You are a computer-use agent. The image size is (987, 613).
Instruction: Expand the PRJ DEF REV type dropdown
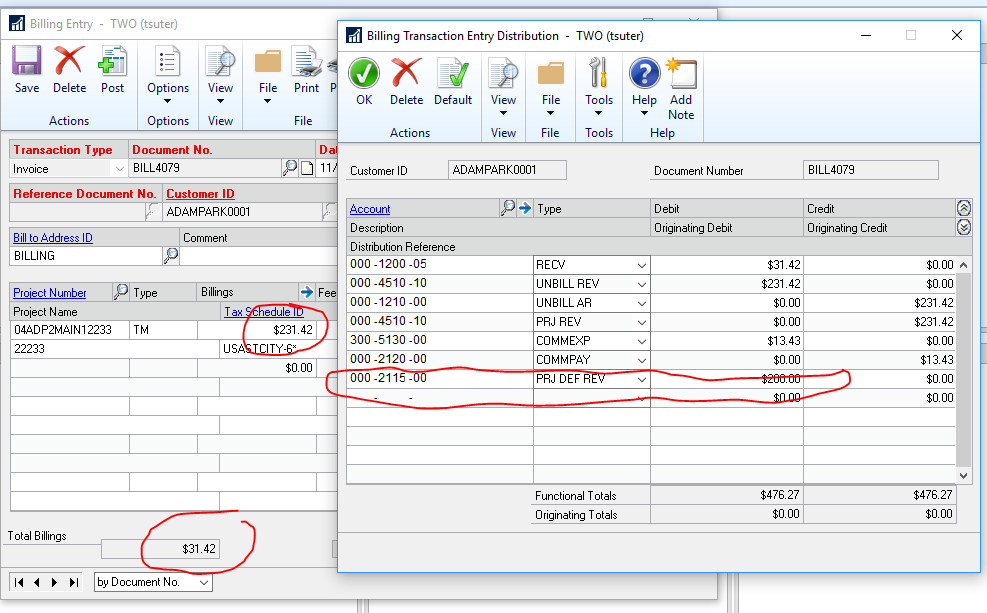click(x=640, y=379)
